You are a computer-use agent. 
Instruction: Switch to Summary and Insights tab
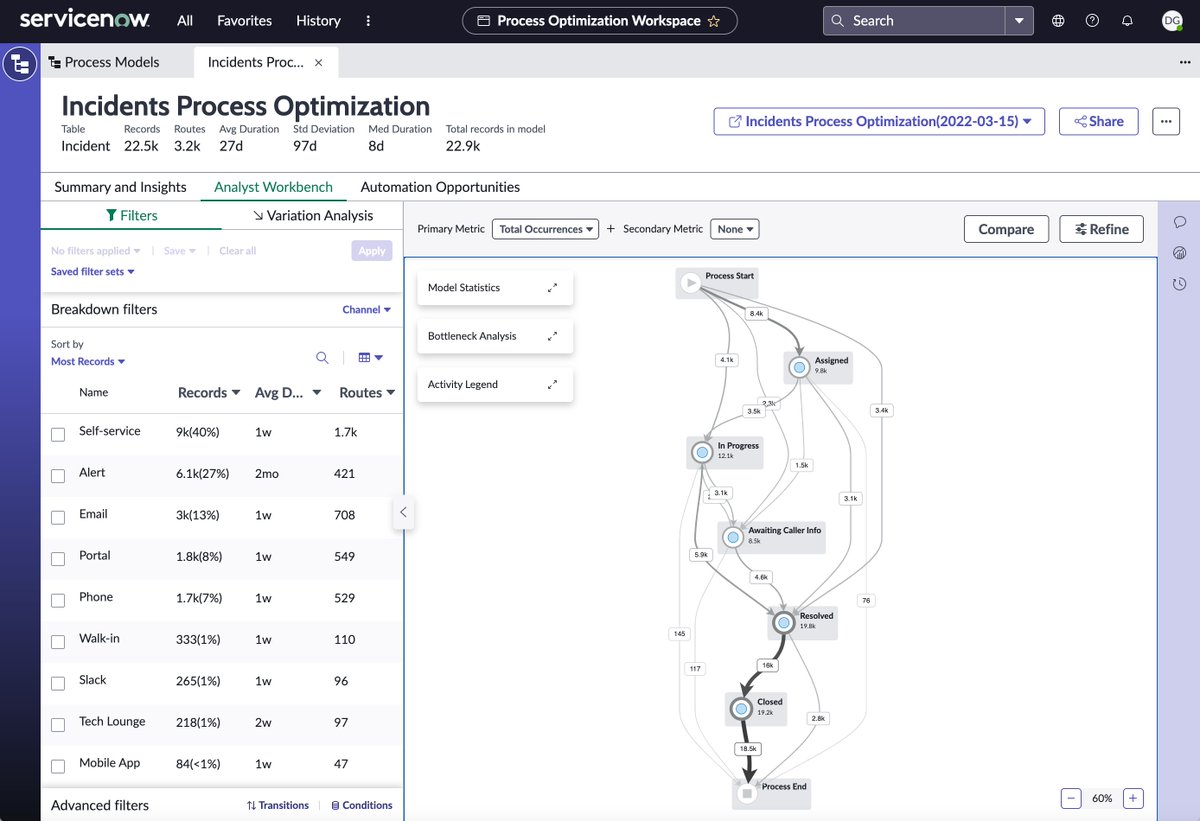point(120,187)
